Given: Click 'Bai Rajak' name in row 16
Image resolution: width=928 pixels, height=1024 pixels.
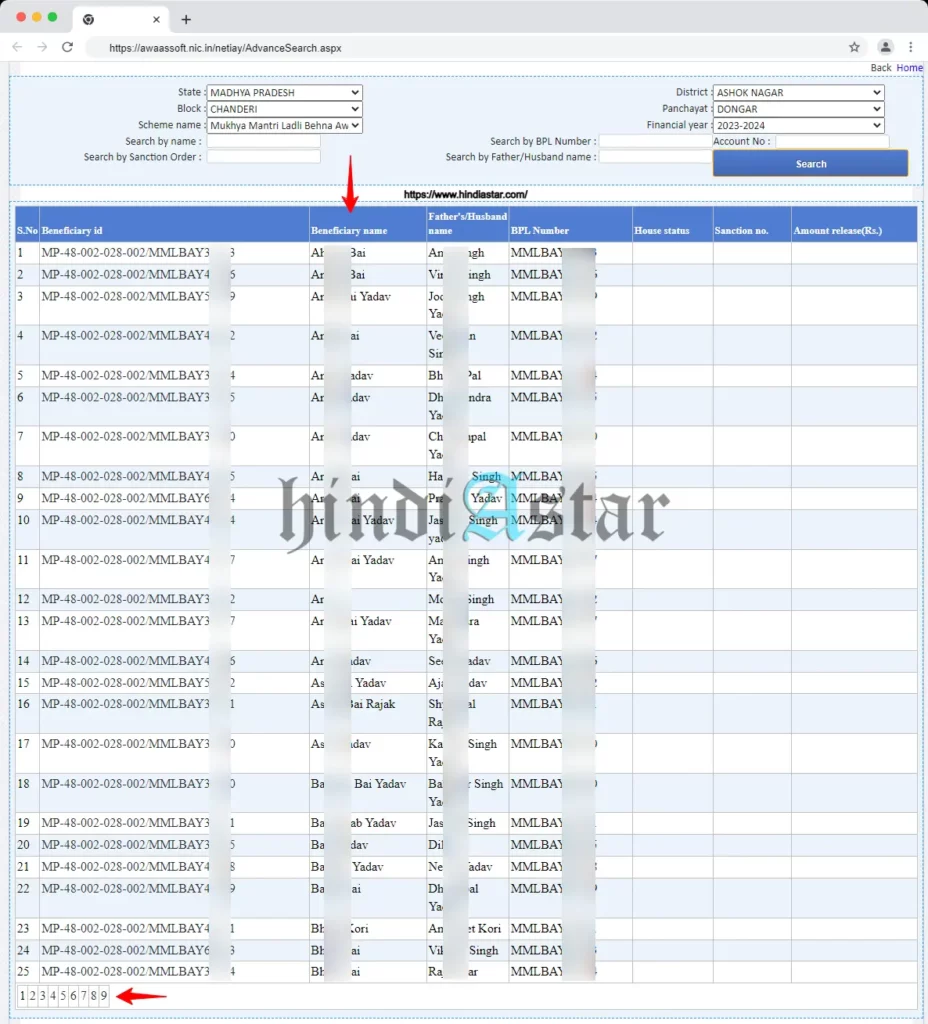Looking at the screenshot, I should (372, 704).
